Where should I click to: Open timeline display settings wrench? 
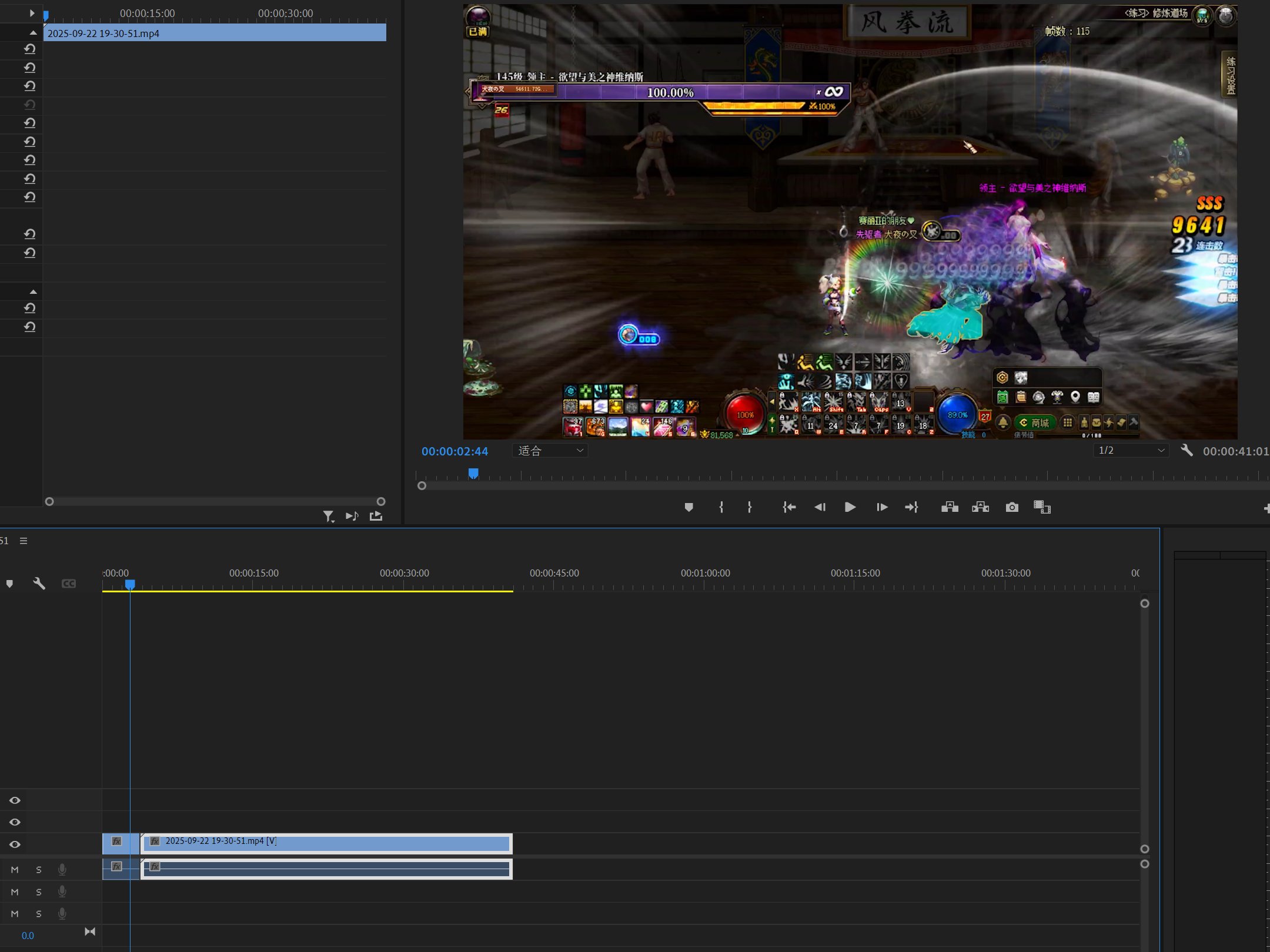point(39,584)
